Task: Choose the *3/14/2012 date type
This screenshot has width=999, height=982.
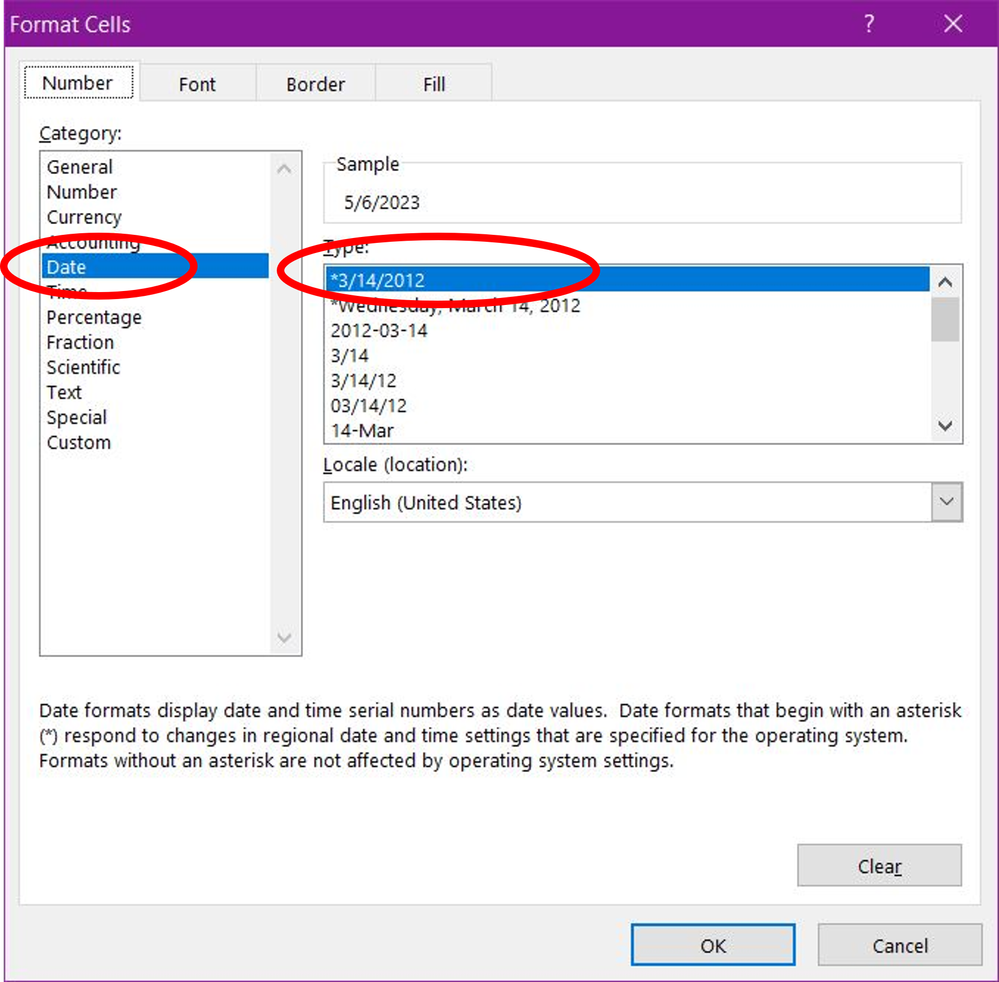Action: pos(628,280)
